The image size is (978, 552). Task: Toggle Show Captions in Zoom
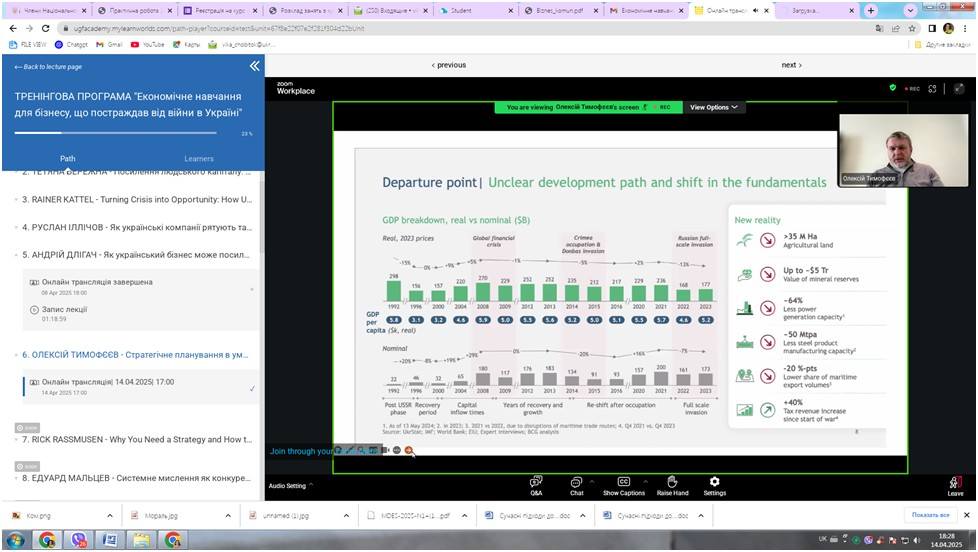click(623, 485)
